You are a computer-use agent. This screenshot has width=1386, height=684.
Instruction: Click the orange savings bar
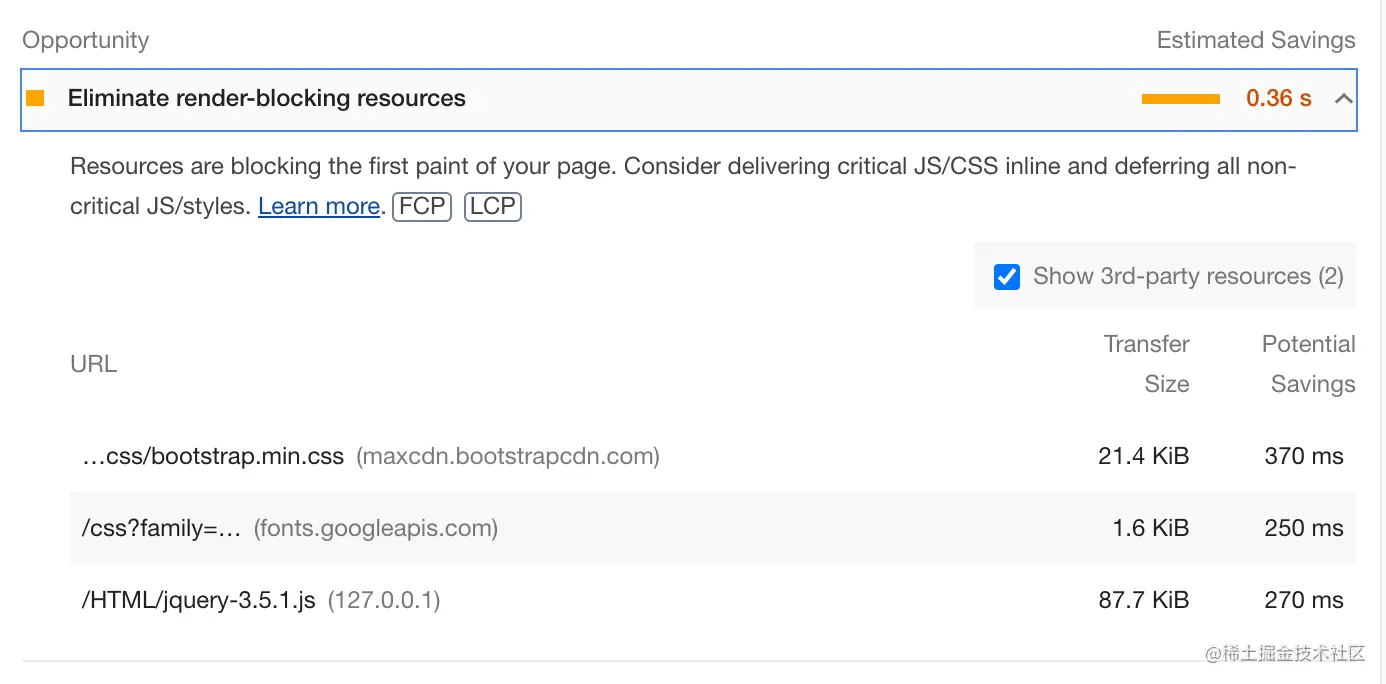[x=1180, y=99]
